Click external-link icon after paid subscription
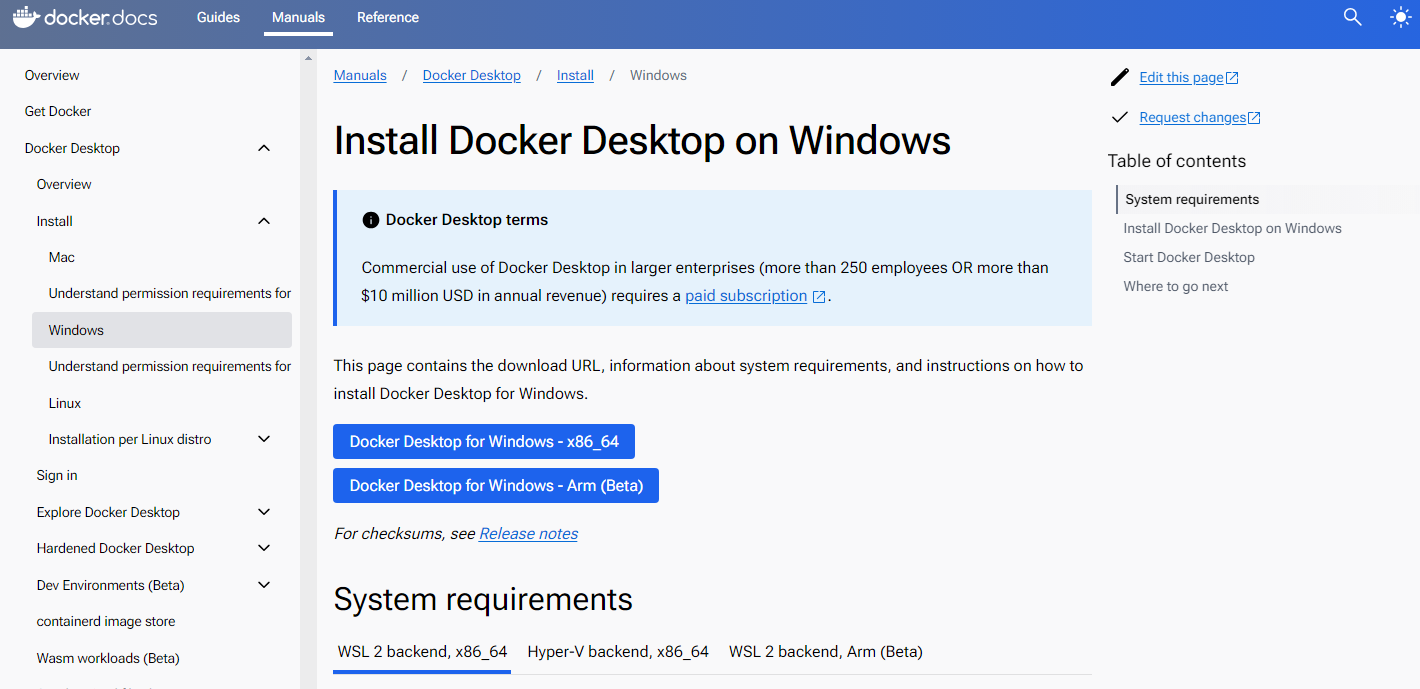 click(819, 297)
